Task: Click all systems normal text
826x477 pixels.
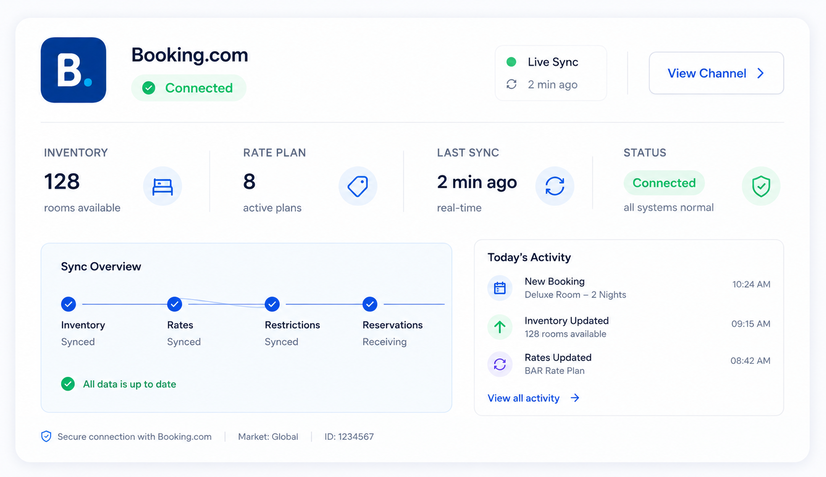Action: (668, 208)
